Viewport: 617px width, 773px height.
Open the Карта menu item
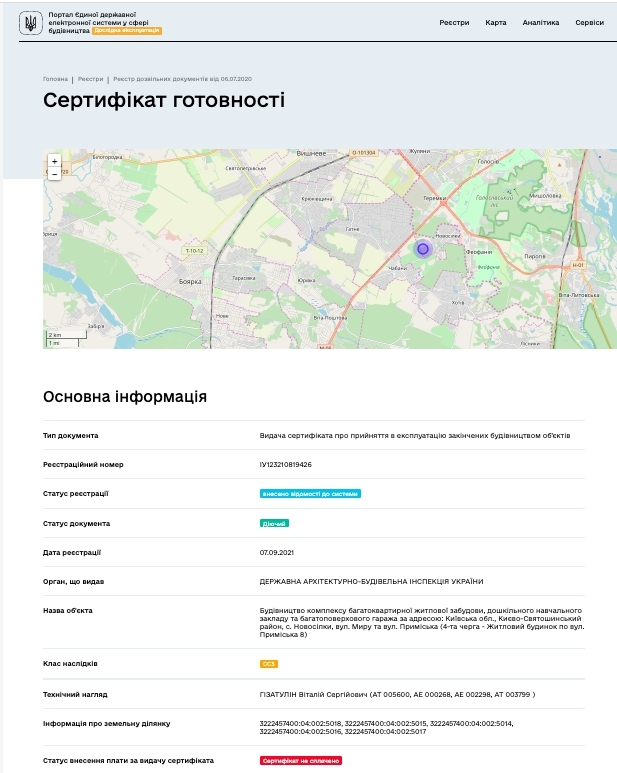(495, 23)
